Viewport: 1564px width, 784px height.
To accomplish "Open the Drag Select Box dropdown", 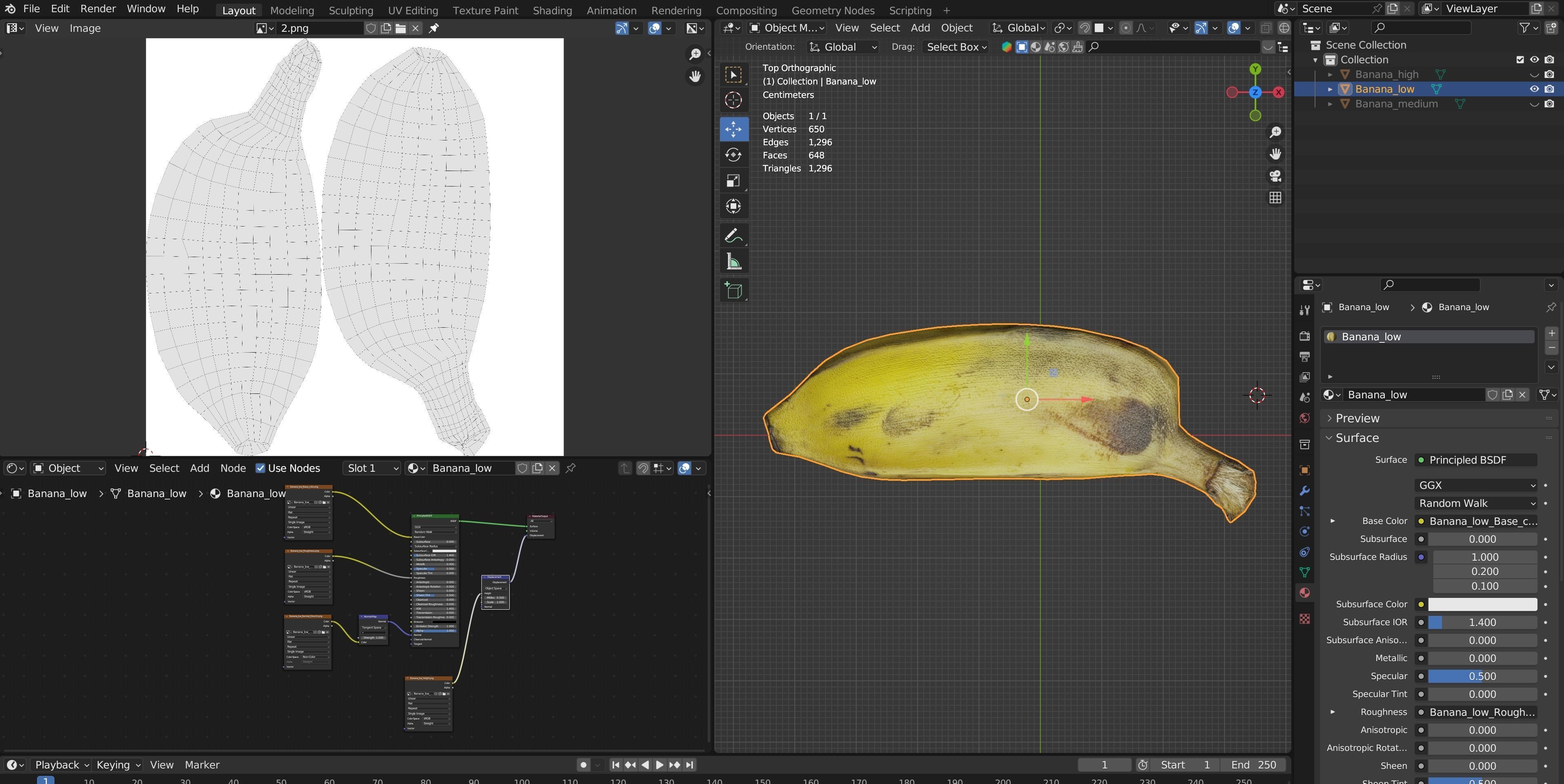I will [x=956, y=47].
